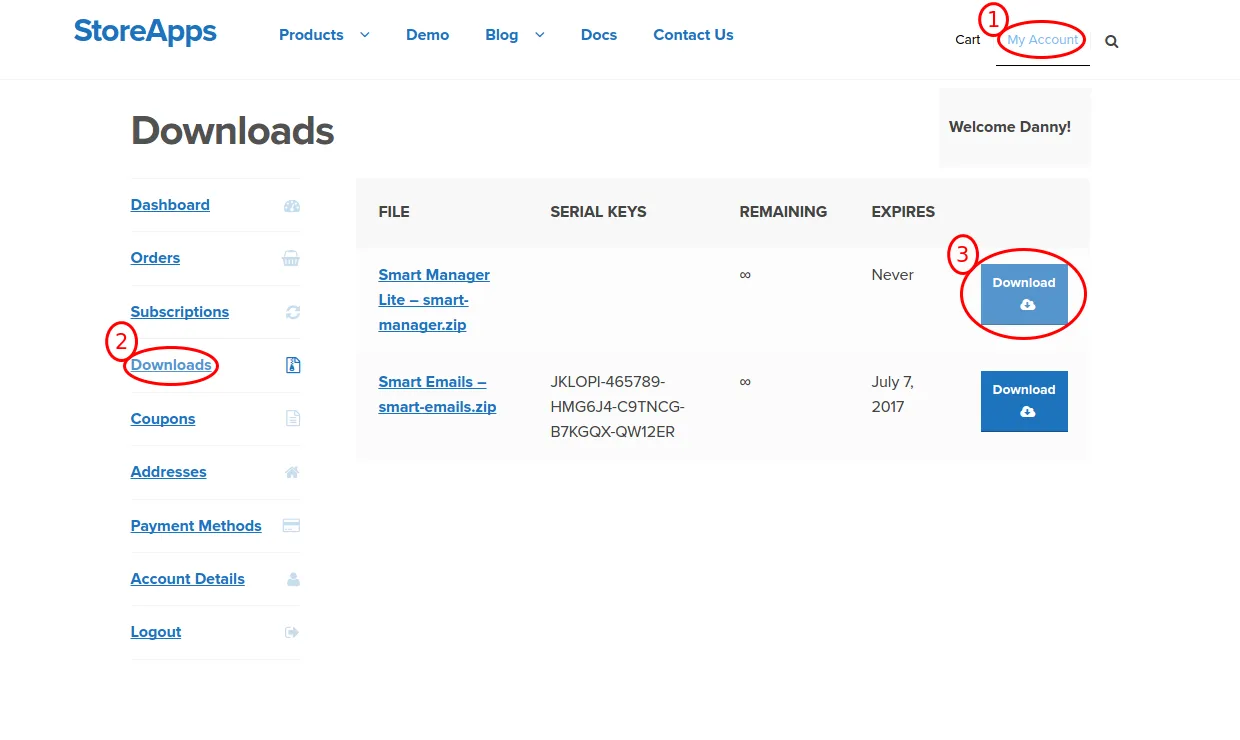
Task: Open the Products menu
Action: [311, 35]
